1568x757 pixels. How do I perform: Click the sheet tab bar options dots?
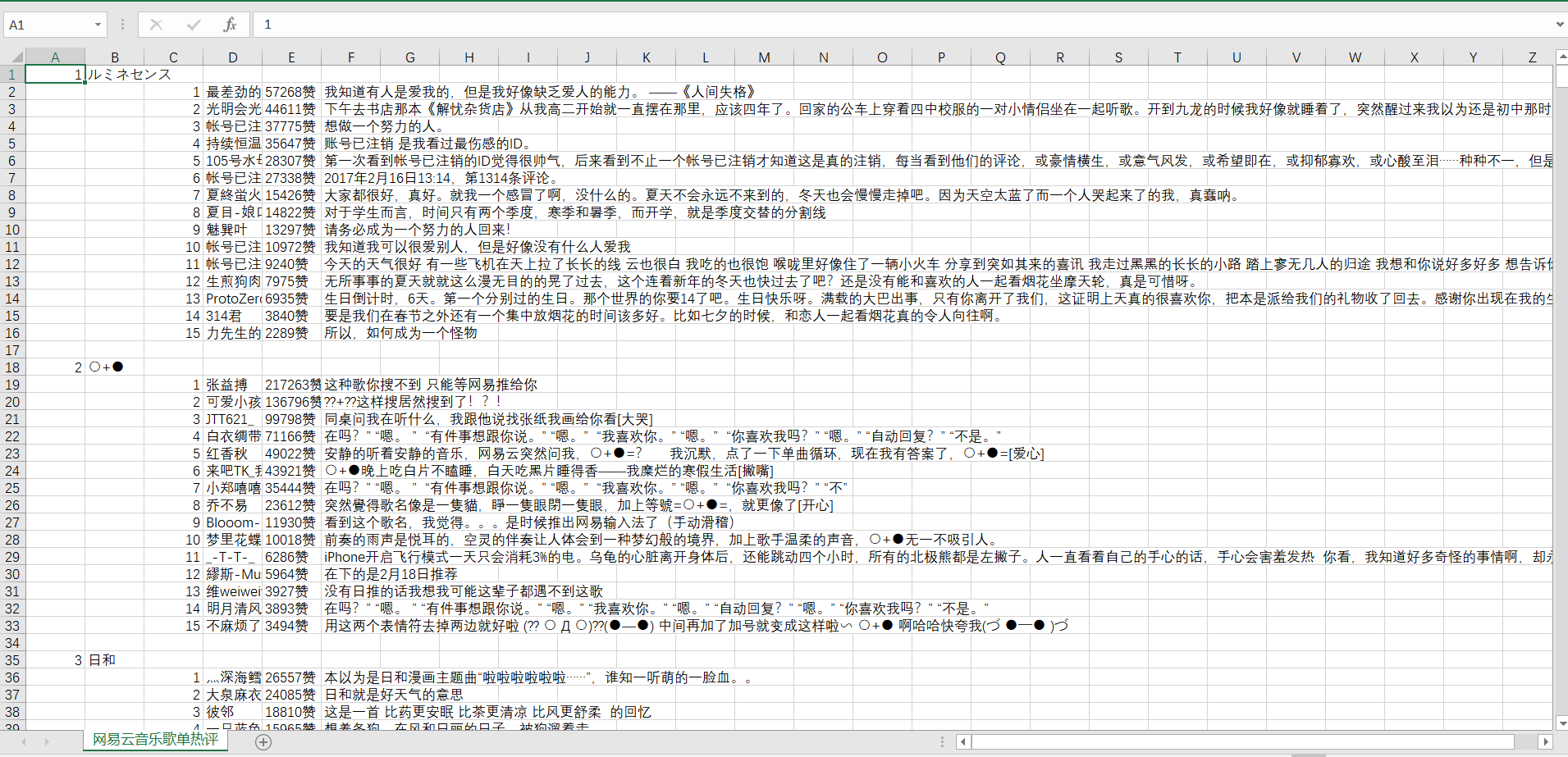[942, 741]
